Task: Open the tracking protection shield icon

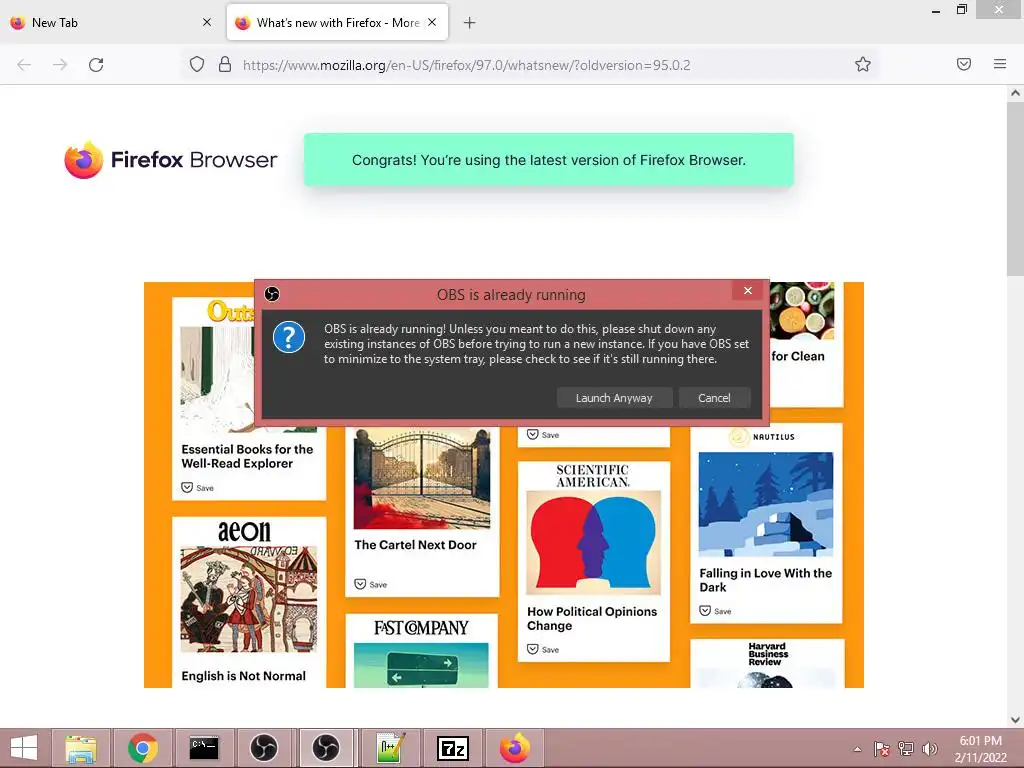Action: (x=197, y=65)
